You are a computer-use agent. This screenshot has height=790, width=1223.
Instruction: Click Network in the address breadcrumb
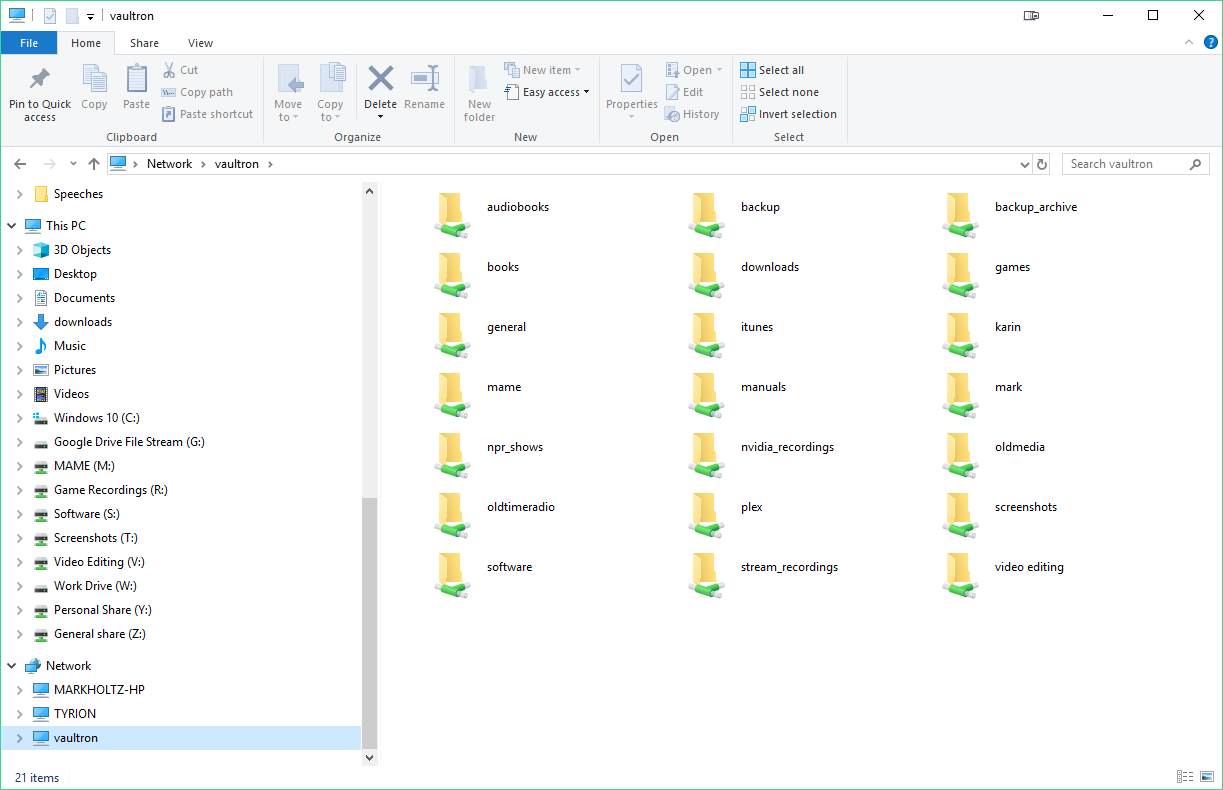(x=169, y=164)
